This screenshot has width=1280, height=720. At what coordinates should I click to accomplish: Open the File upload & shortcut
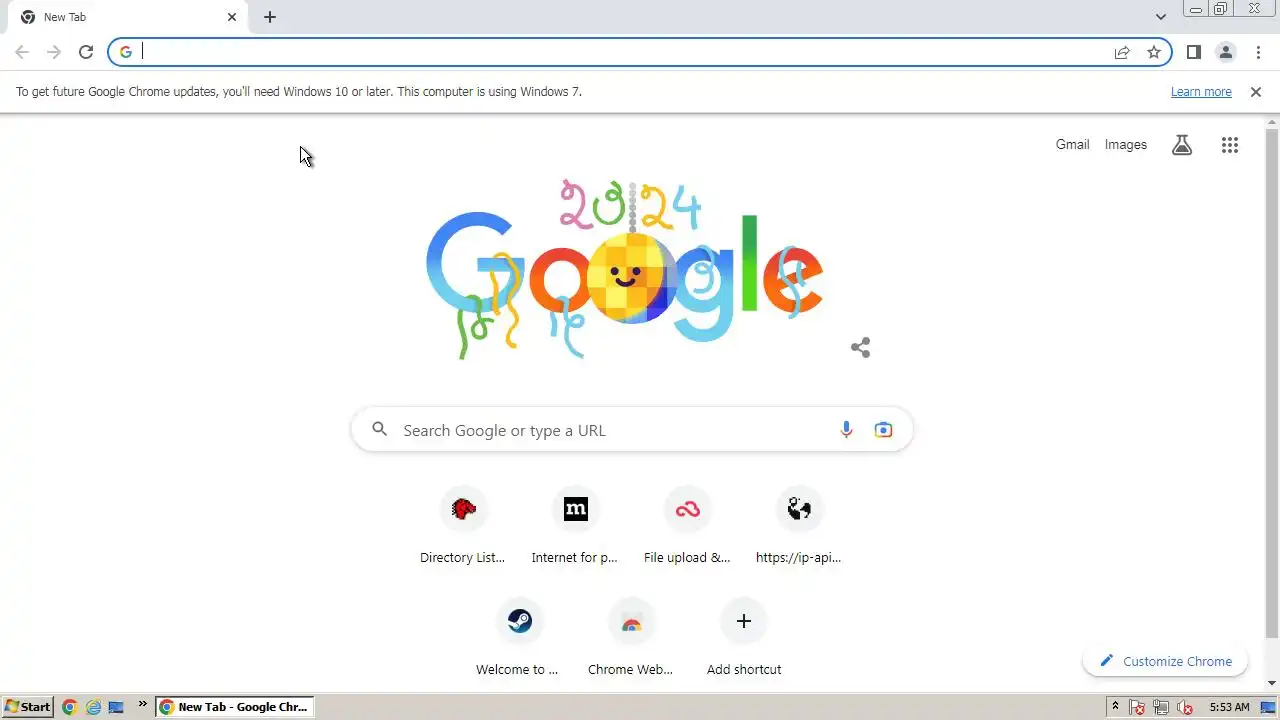[687, 527]
